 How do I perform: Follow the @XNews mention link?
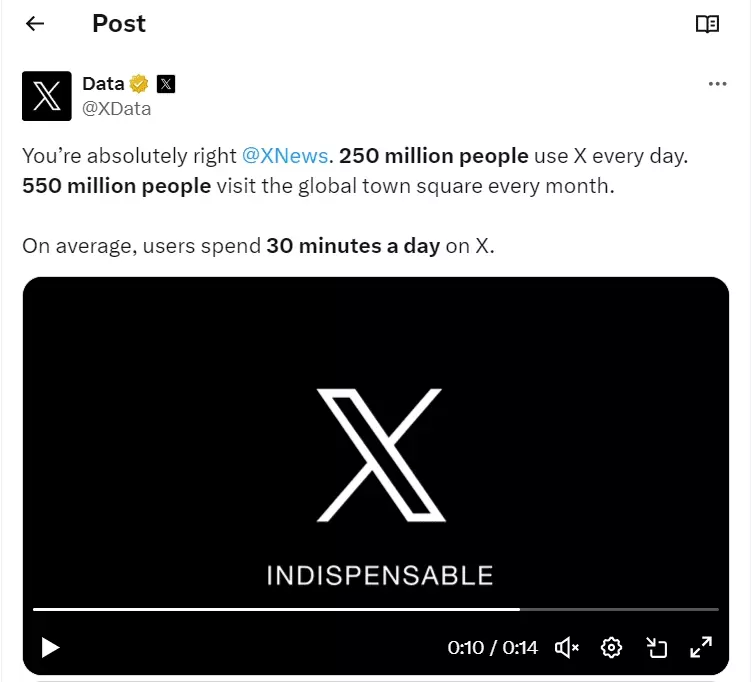285,156
